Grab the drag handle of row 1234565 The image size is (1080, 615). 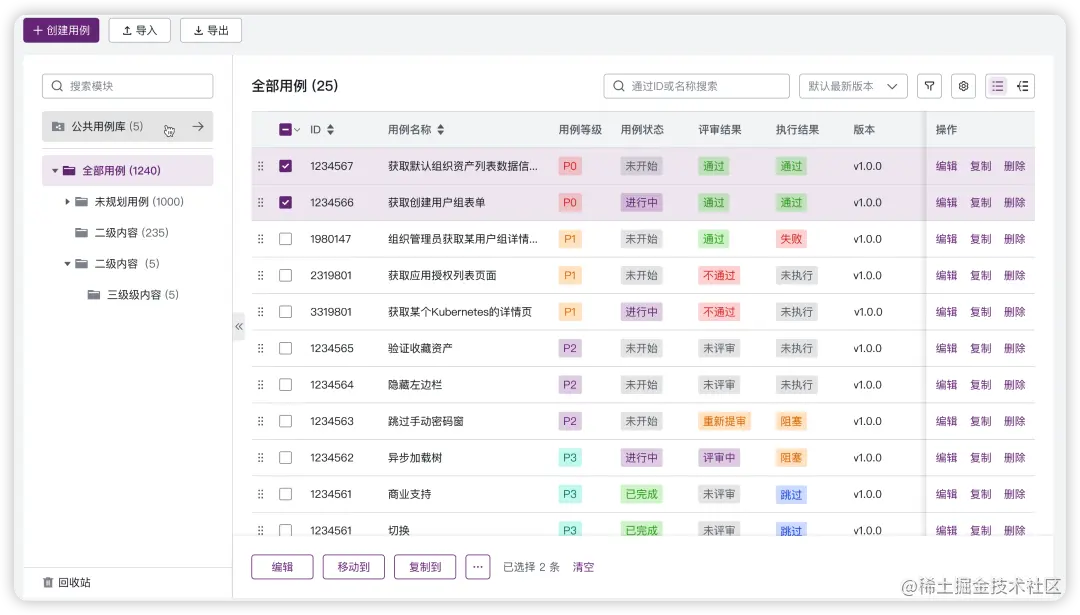point(261,348)
